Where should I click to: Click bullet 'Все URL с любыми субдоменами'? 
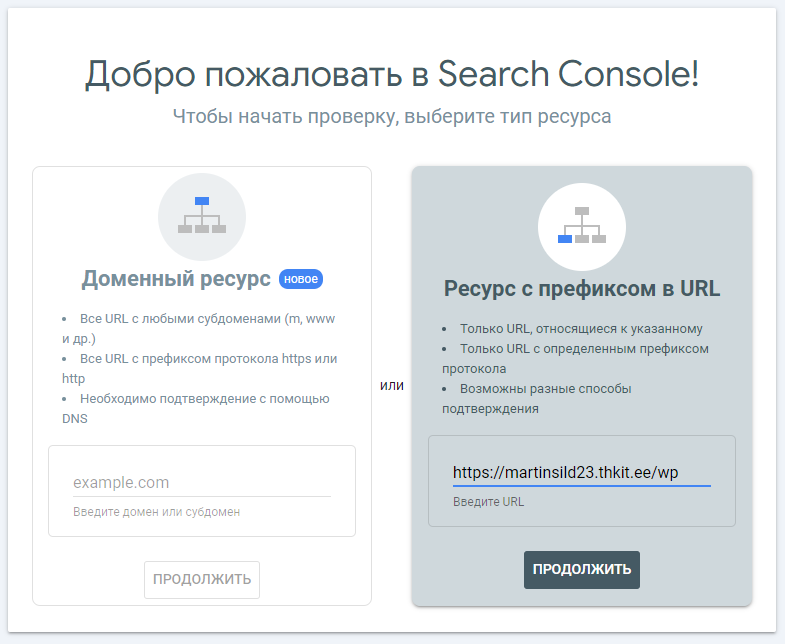tap(199, 329)
